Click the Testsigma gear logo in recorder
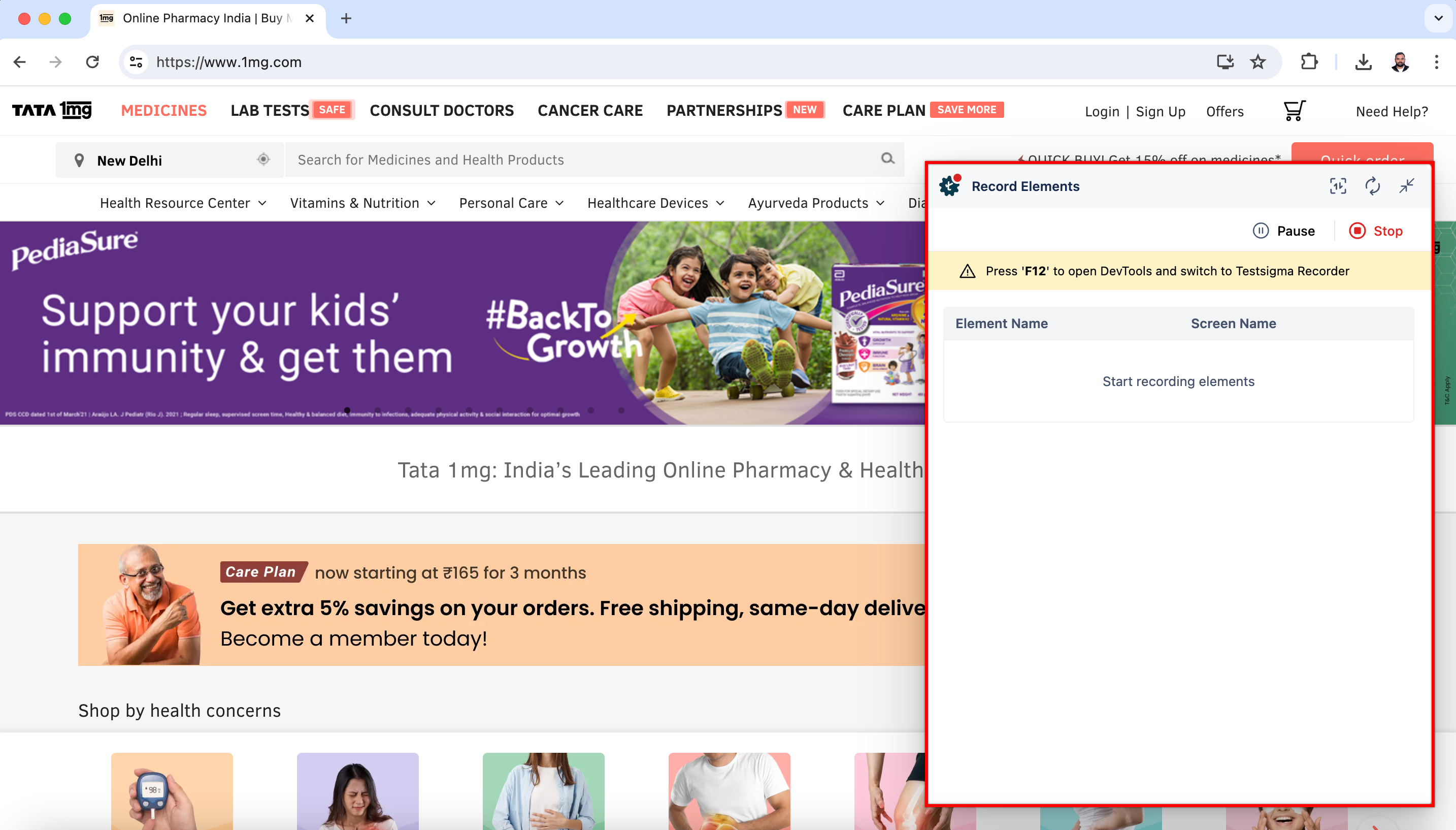 [949, 186]
